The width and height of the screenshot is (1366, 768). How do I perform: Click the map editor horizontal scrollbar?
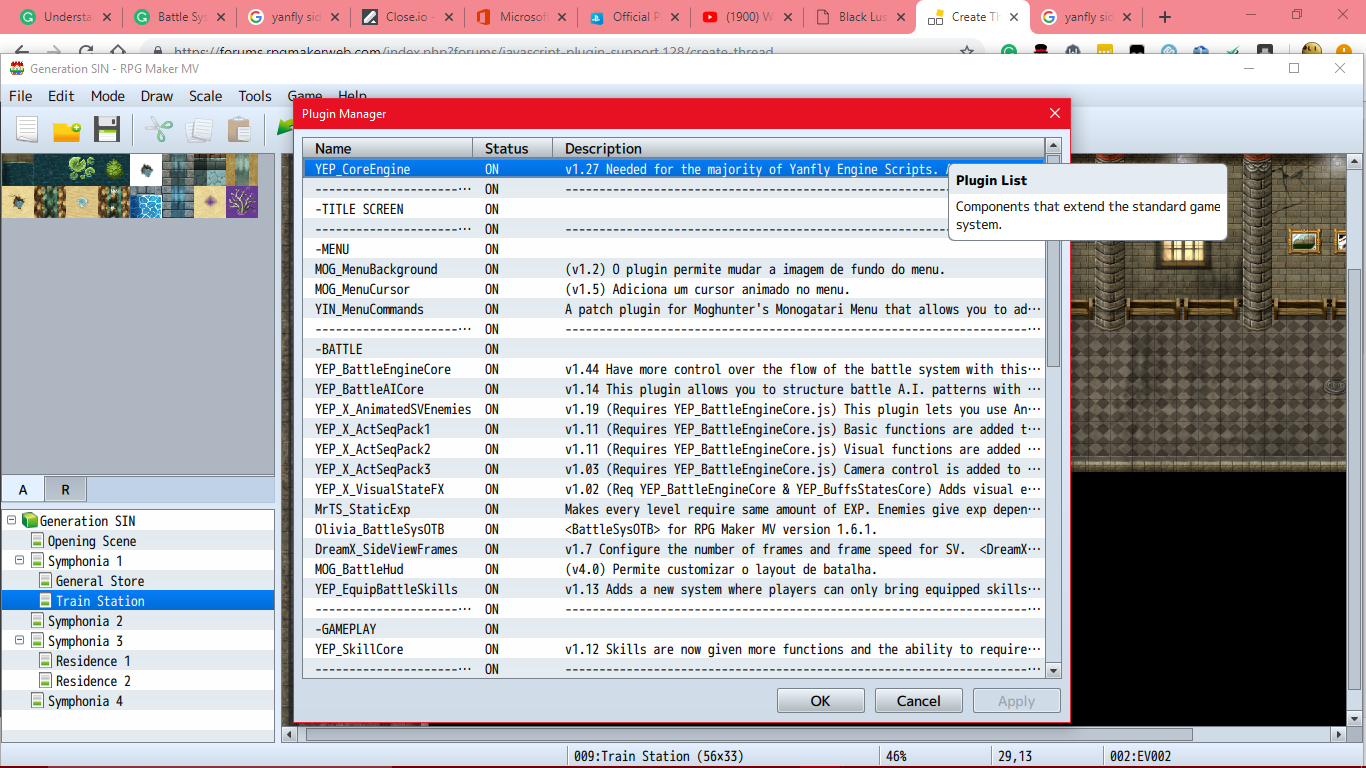point(815,734)
